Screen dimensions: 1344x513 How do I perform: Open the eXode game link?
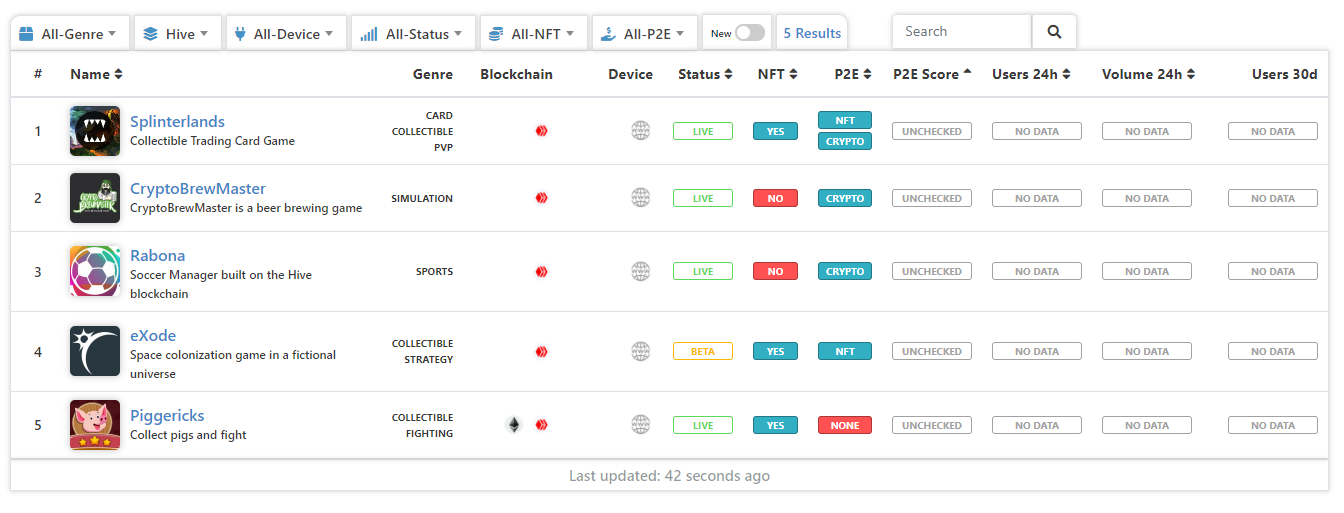pos(153,336)
